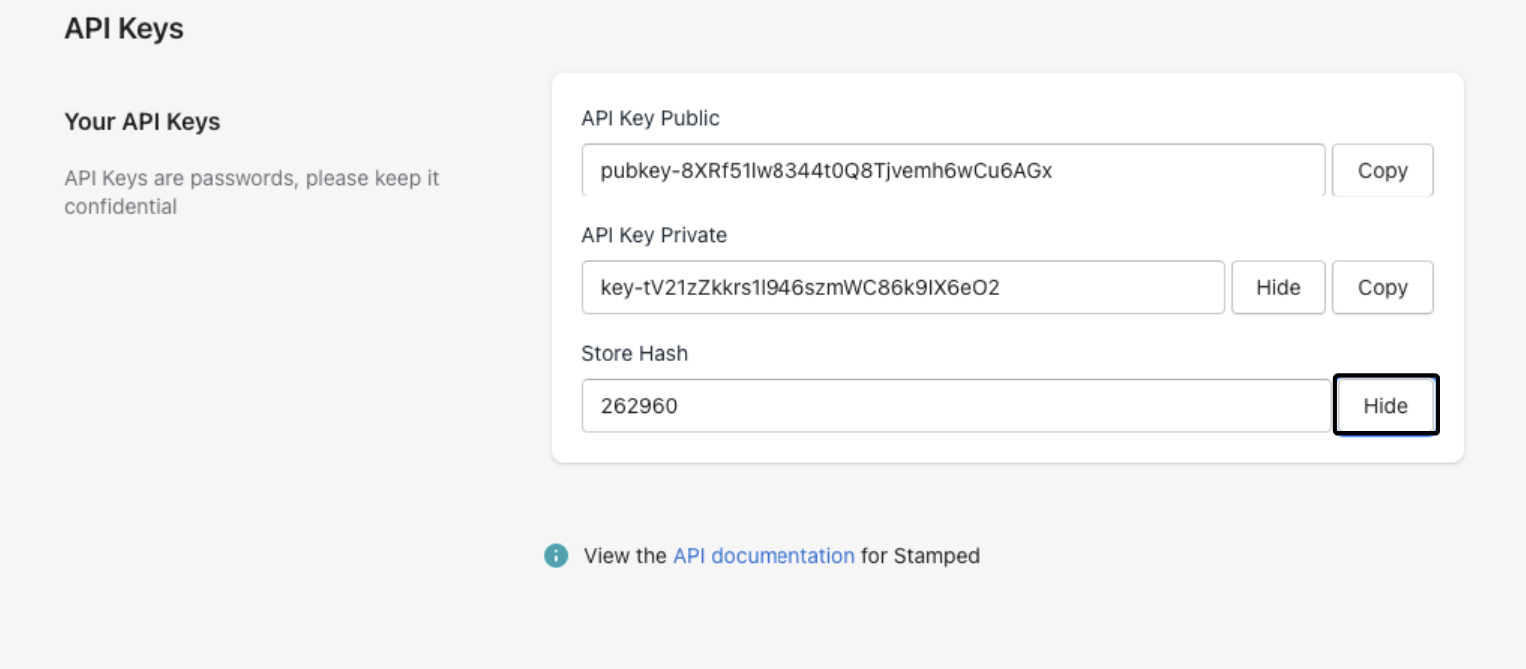Click the "for Stamped" text after the link

tap(920, 556)
